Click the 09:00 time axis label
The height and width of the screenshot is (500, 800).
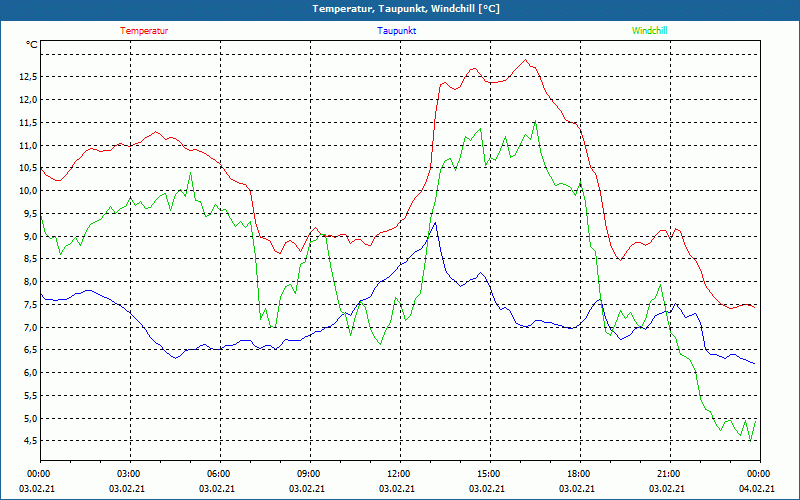point(310,474)
